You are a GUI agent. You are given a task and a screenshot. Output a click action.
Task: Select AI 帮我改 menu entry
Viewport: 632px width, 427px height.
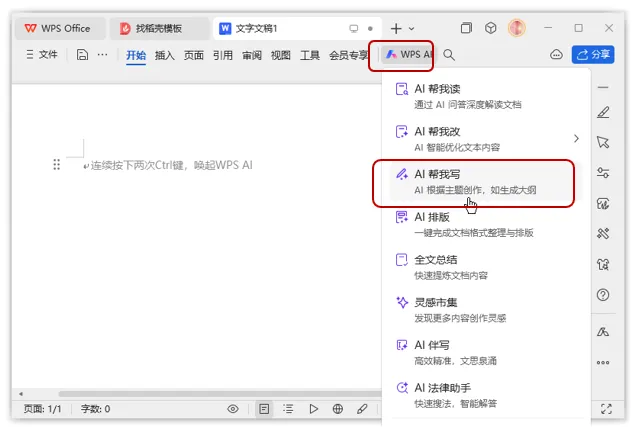tap(486, 139)
